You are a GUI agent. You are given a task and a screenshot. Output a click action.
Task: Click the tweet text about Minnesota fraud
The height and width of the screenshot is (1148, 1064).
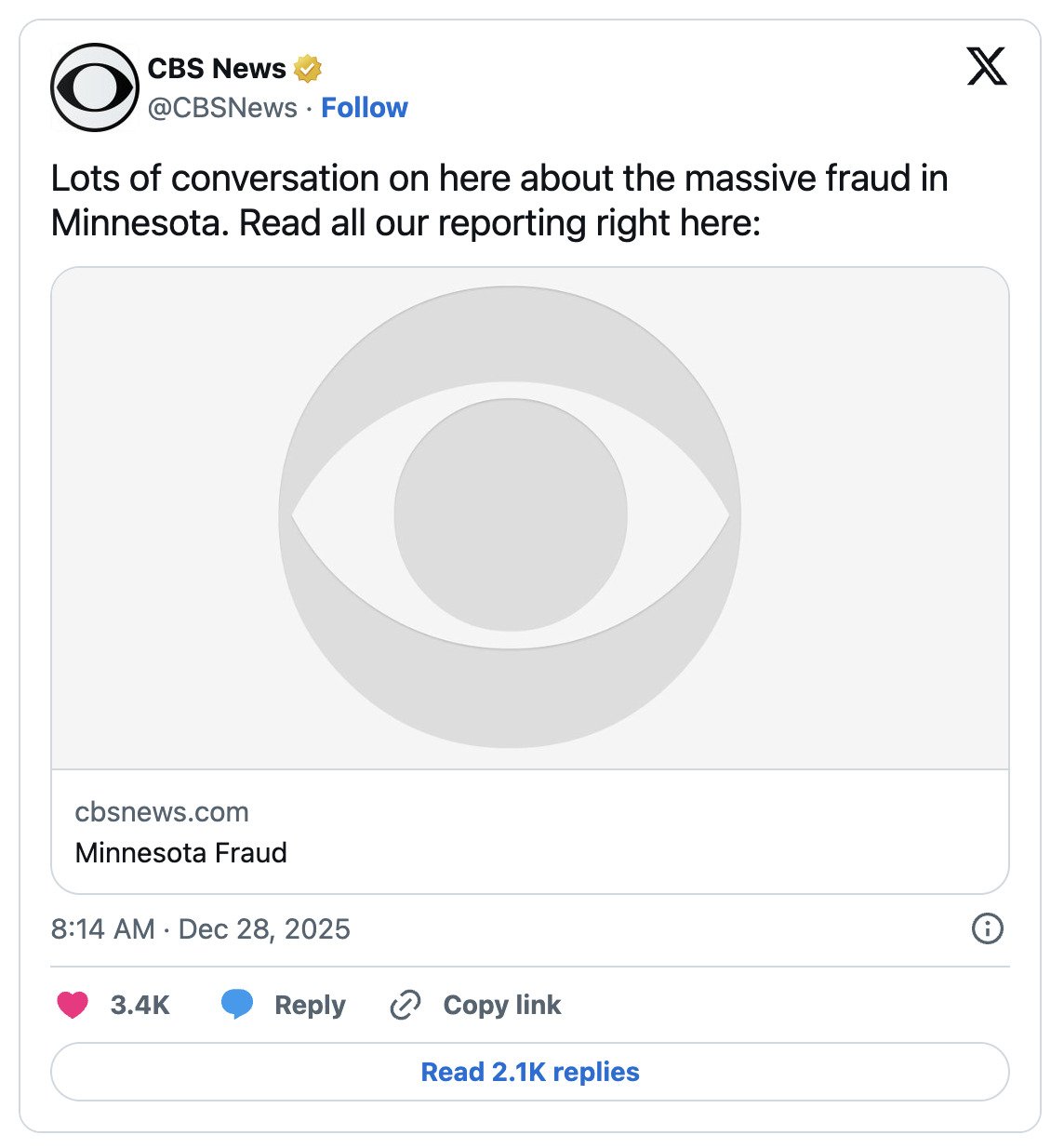499,200
